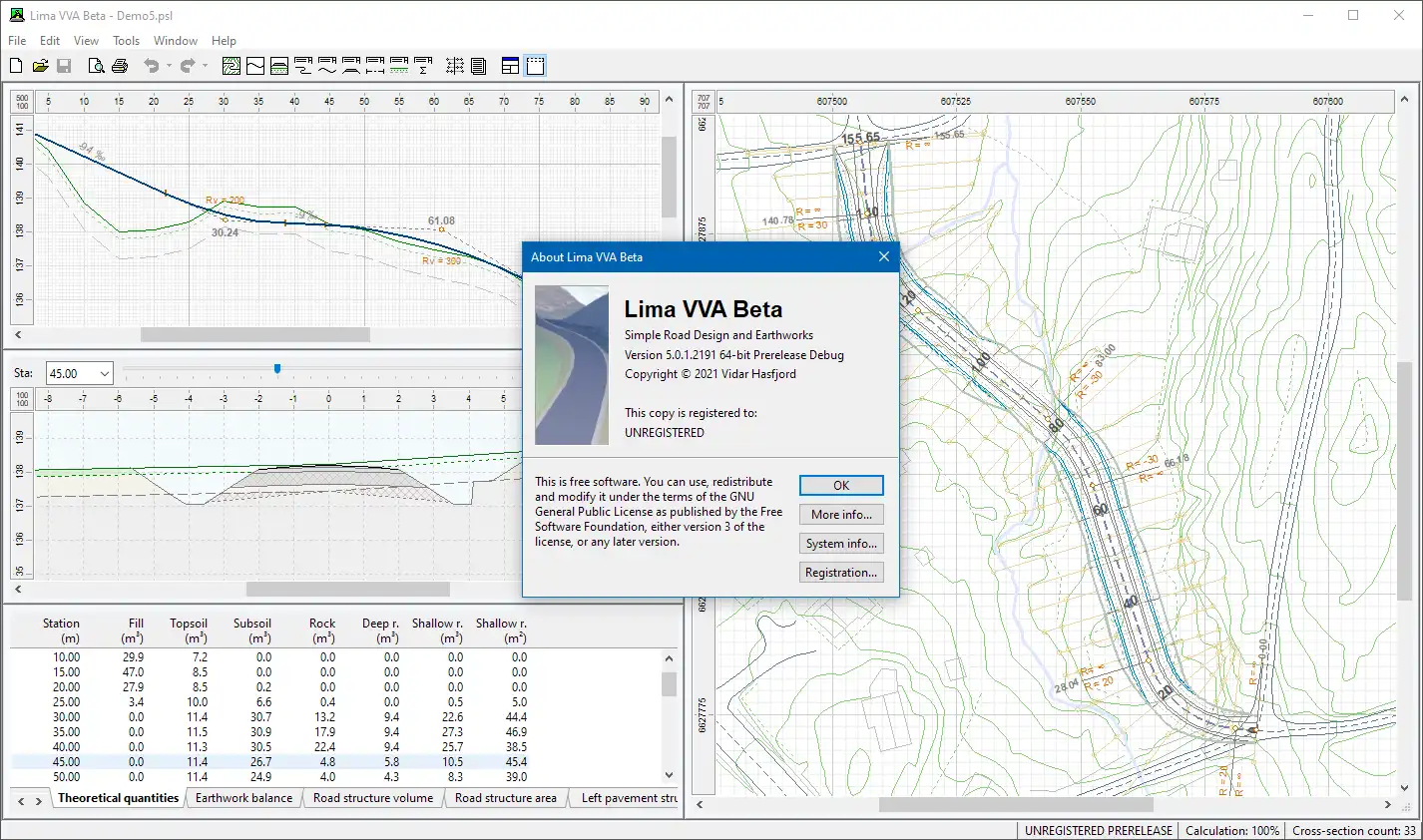This screenshot has height=840, width=1423.
Task: Select the cross-section view icon
Action: 279,65
